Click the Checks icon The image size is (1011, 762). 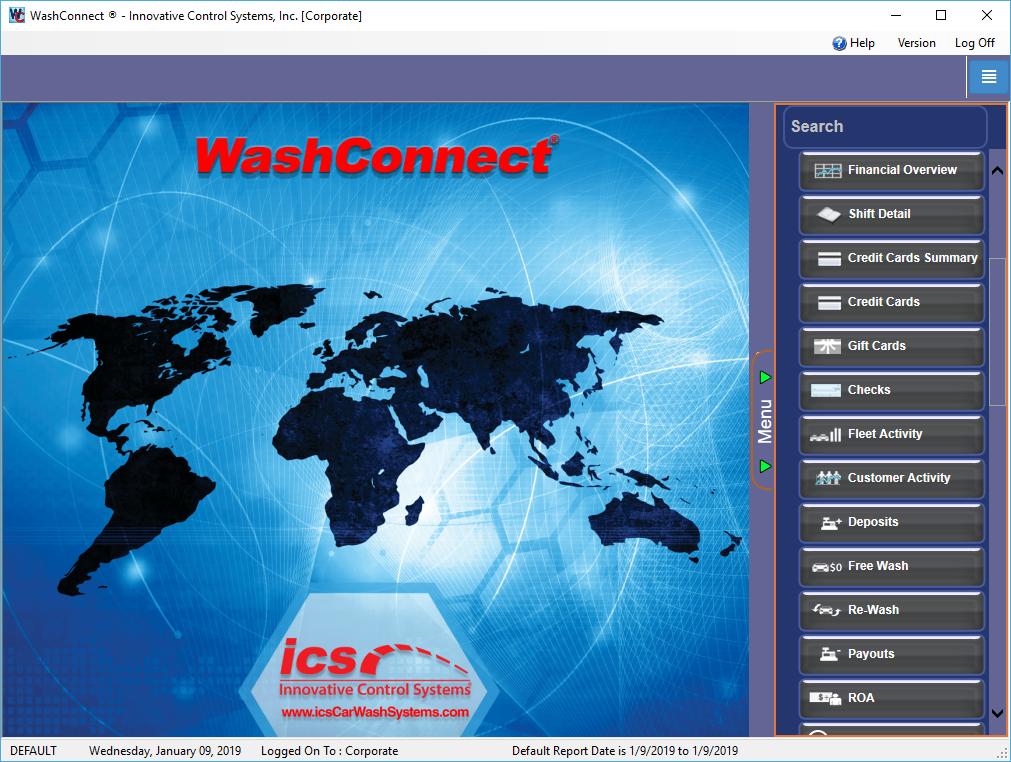(x=827, y=390)
